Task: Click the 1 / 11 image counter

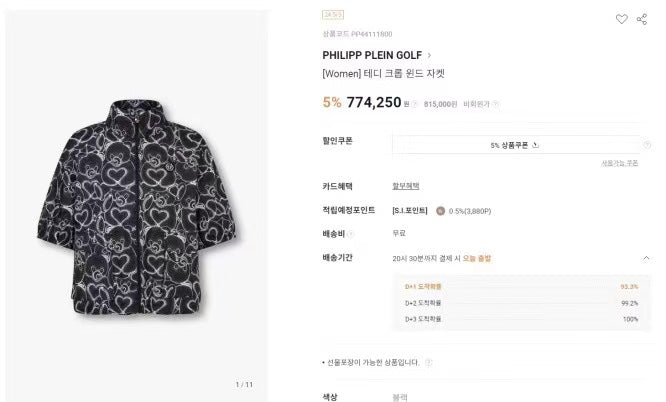Action: coord(244,384)
